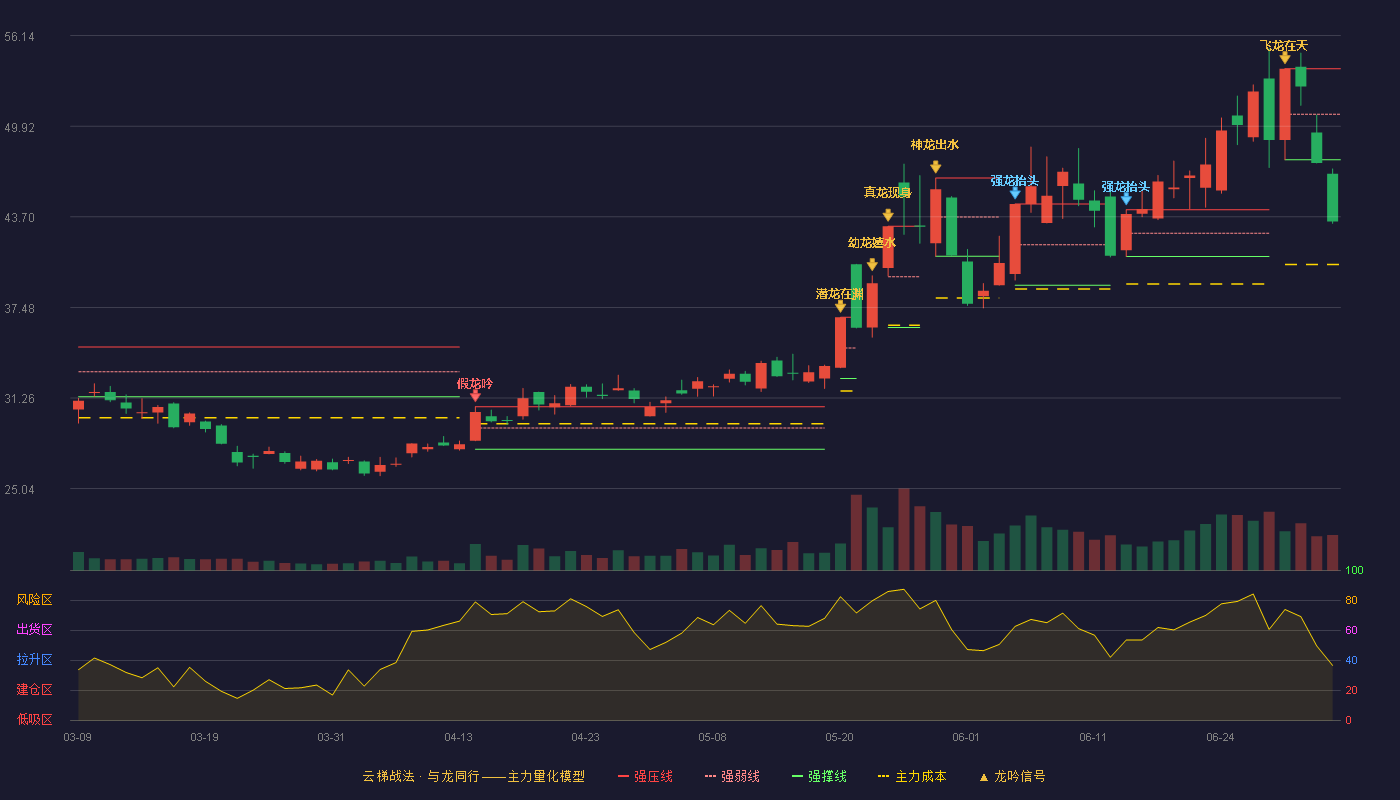The image size is (1400, 800).
Task: Click the arrow marker below 神龙出水
Action: (x=935, y=166)
